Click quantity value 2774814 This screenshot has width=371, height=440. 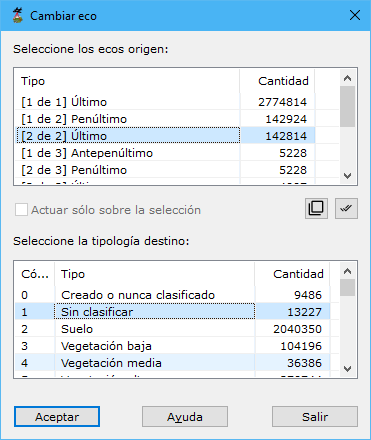tap(282, 102)
